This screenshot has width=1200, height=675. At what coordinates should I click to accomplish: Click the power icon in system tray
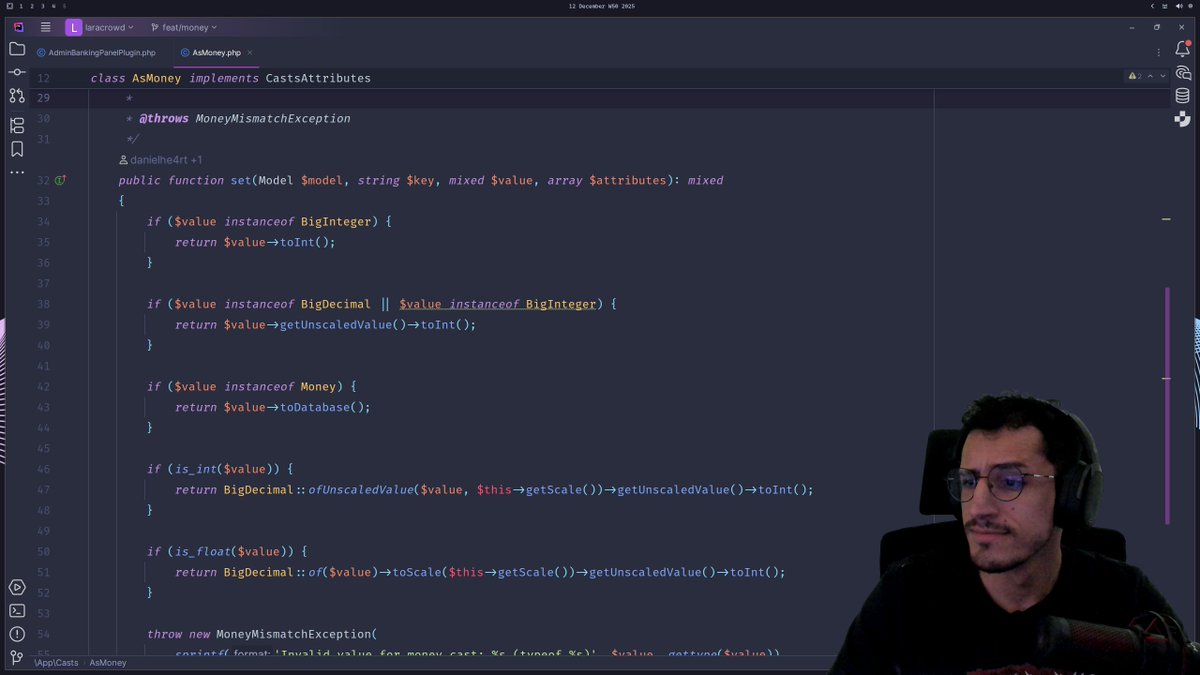click(x=1188, y=6)
